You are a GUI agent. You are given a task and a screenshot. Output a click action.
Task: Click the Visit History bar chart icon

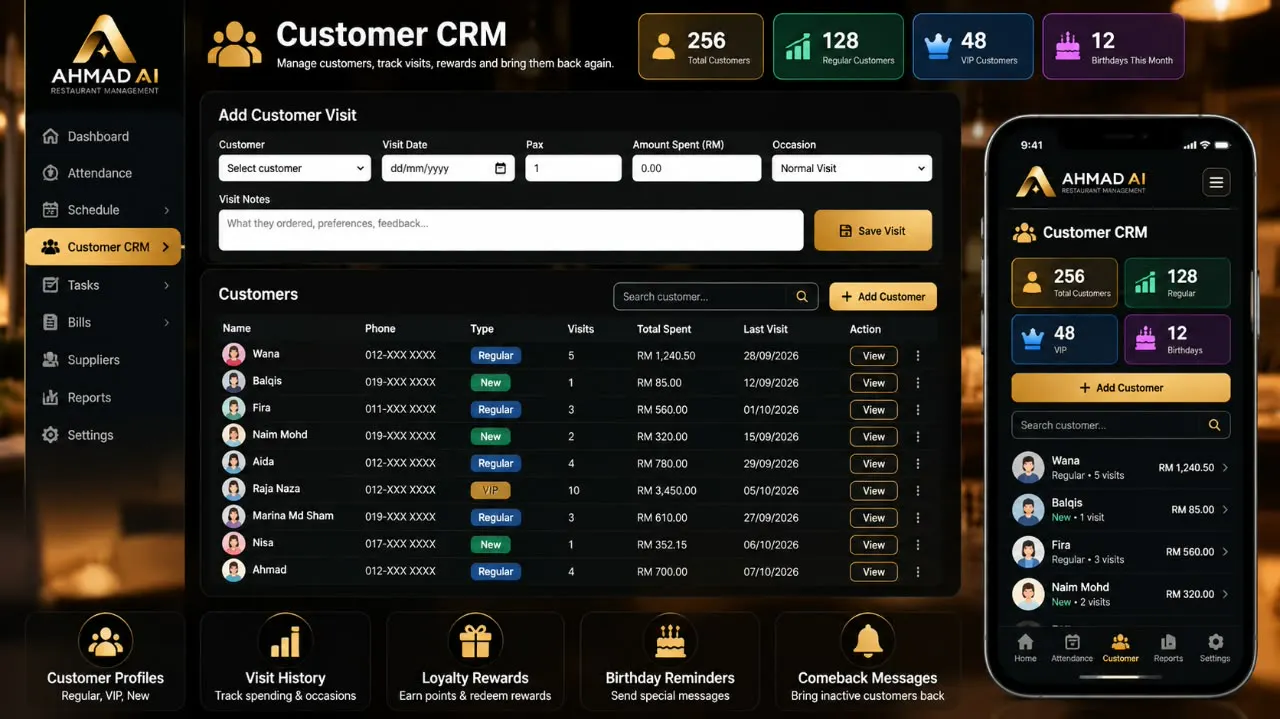click(x=285, y=642)
